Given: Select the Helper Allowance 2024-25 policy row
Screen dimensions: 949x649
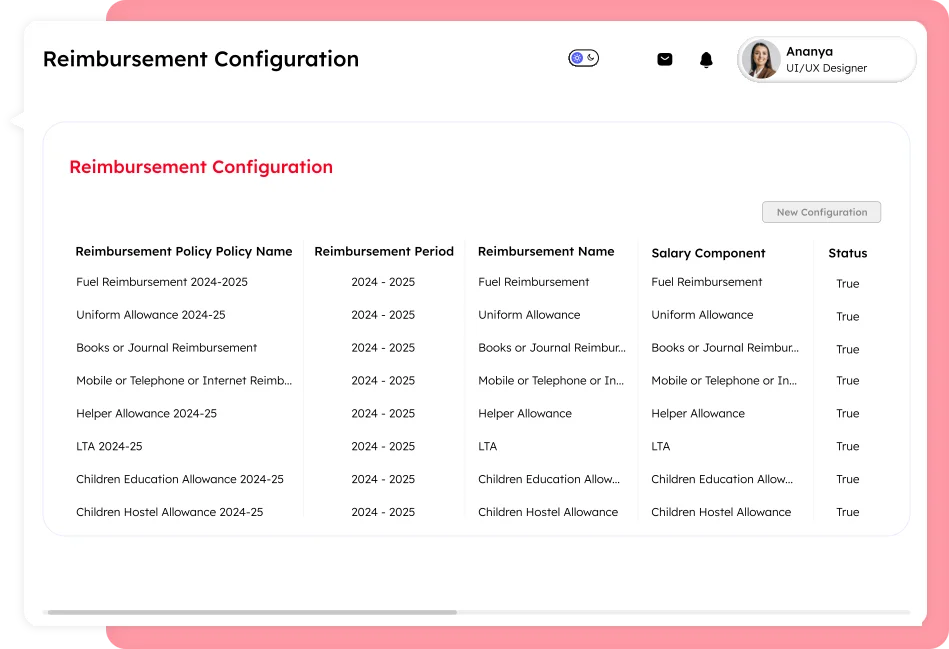Looking at the screenshot, I should tap(146, 414).
